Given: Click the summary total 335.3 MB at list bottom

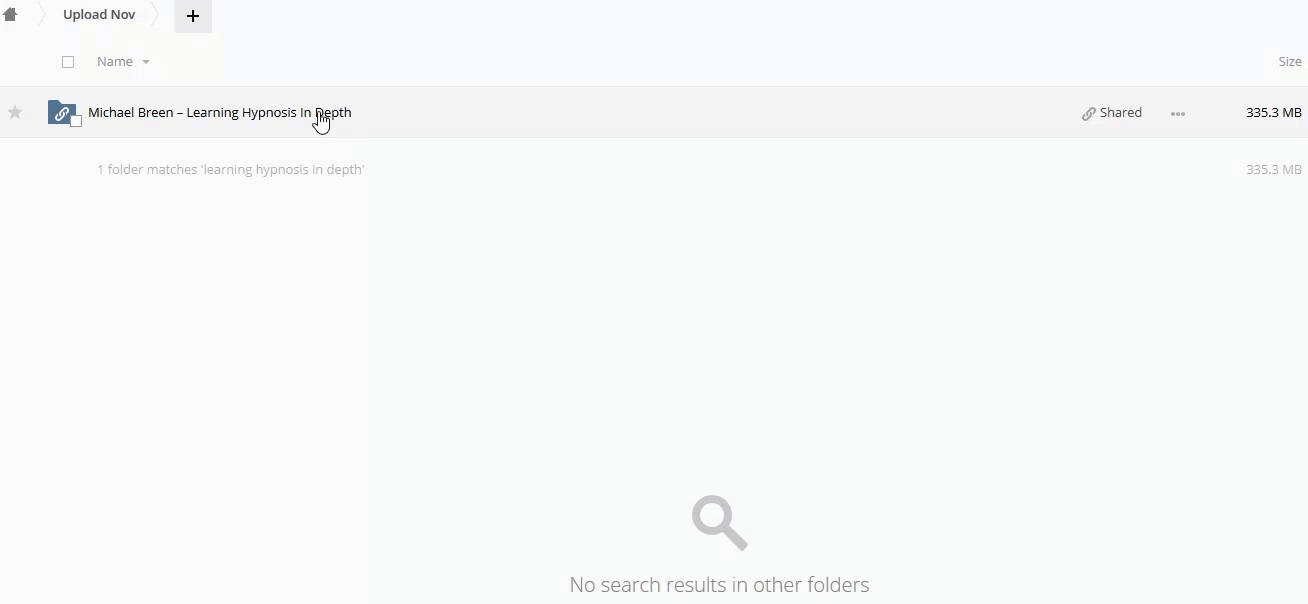Looking at the screenshot, I should (x=1274, y=170).
